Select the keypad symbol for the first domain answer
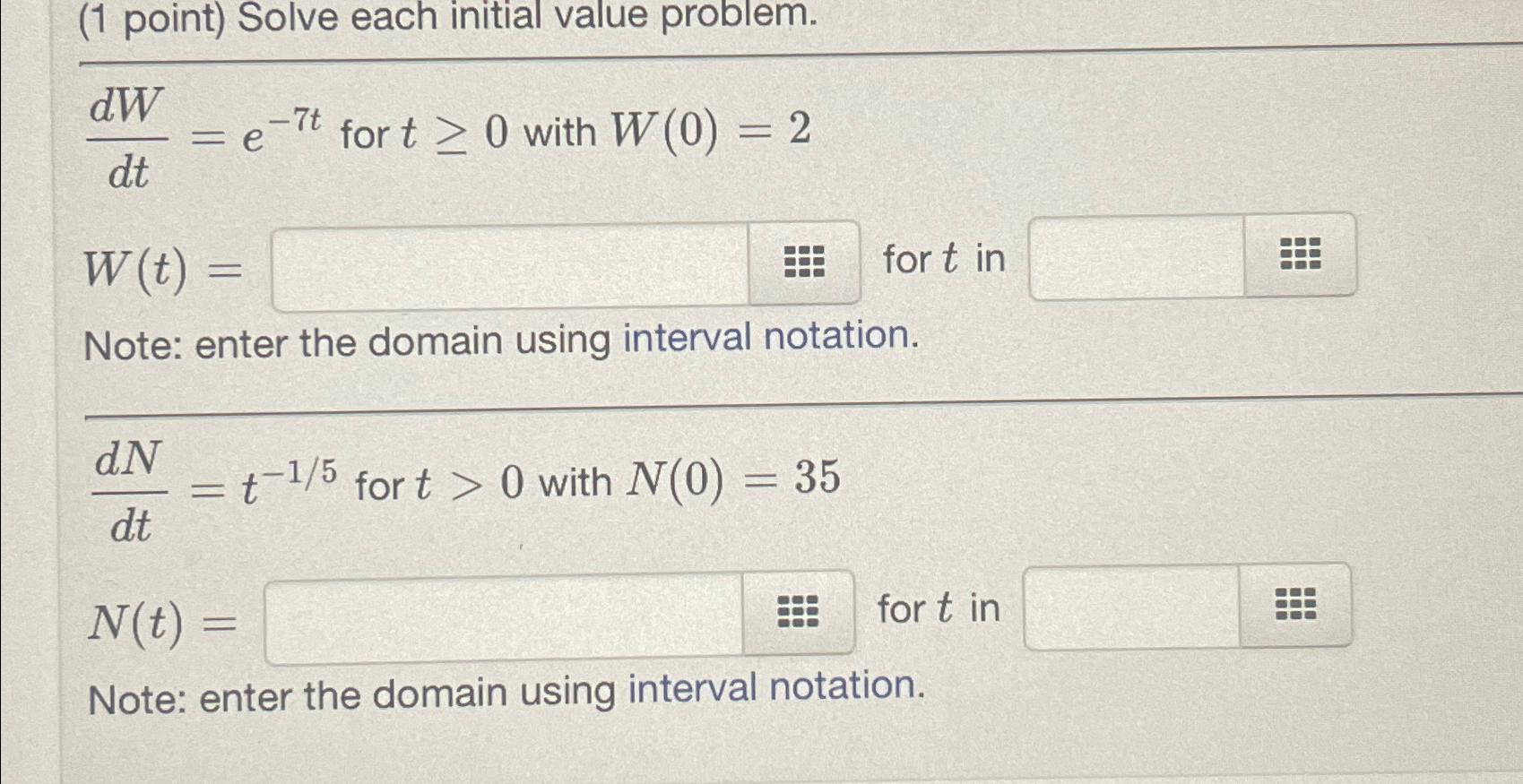1523x784 pixels. (x=1298, y=257)
